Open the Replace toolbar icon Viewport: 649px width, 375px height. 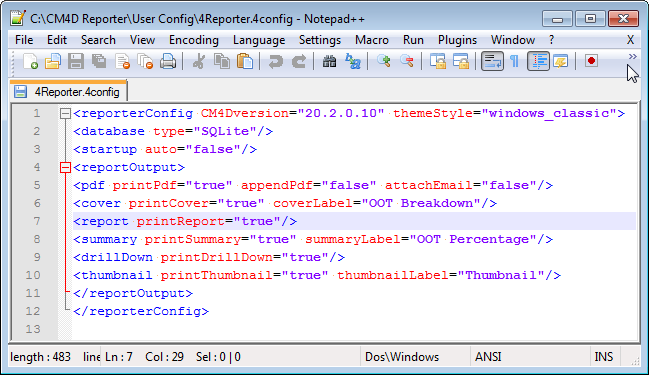[x=353, y=61]
